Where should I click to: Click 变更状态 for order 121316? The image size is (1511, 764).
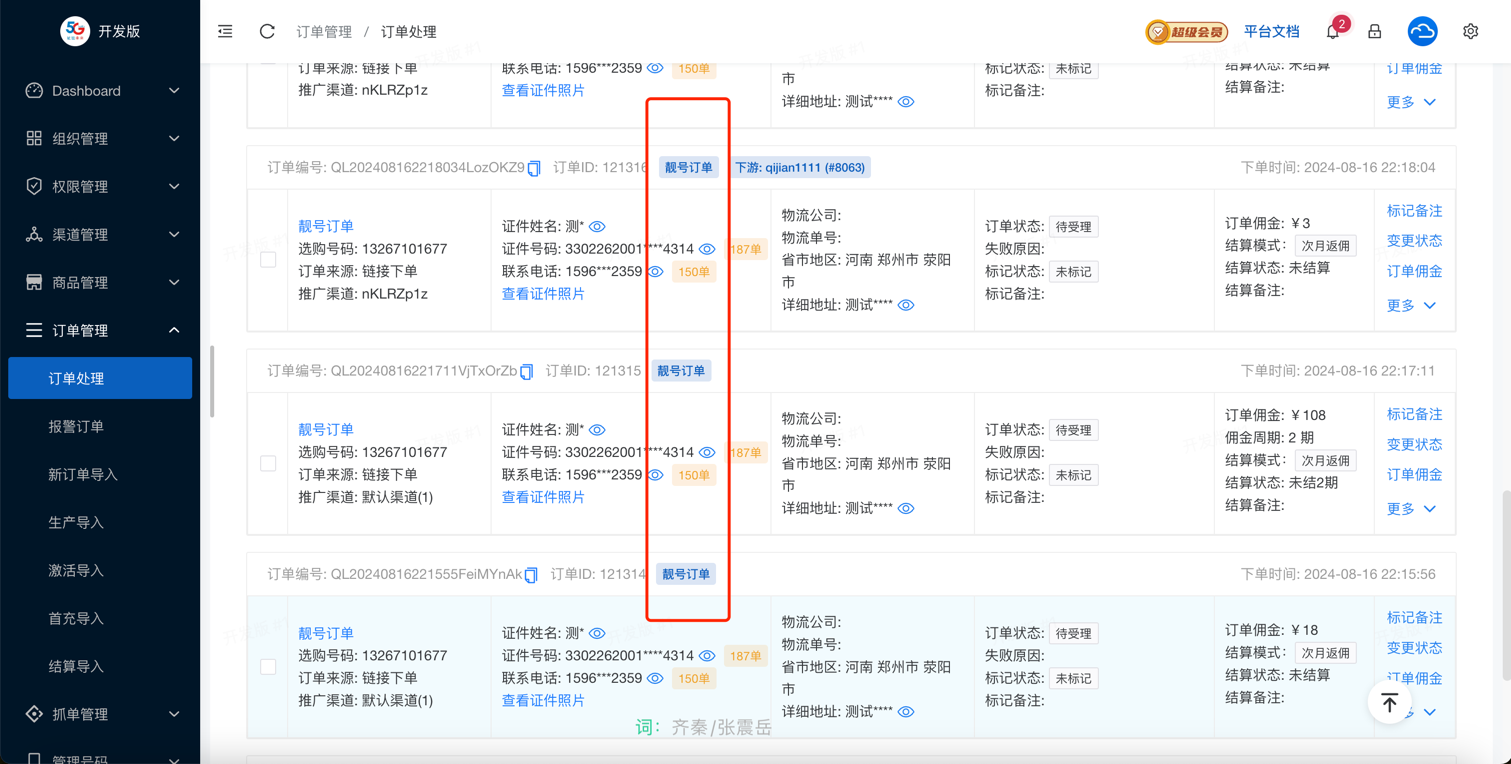[1414, 241]
